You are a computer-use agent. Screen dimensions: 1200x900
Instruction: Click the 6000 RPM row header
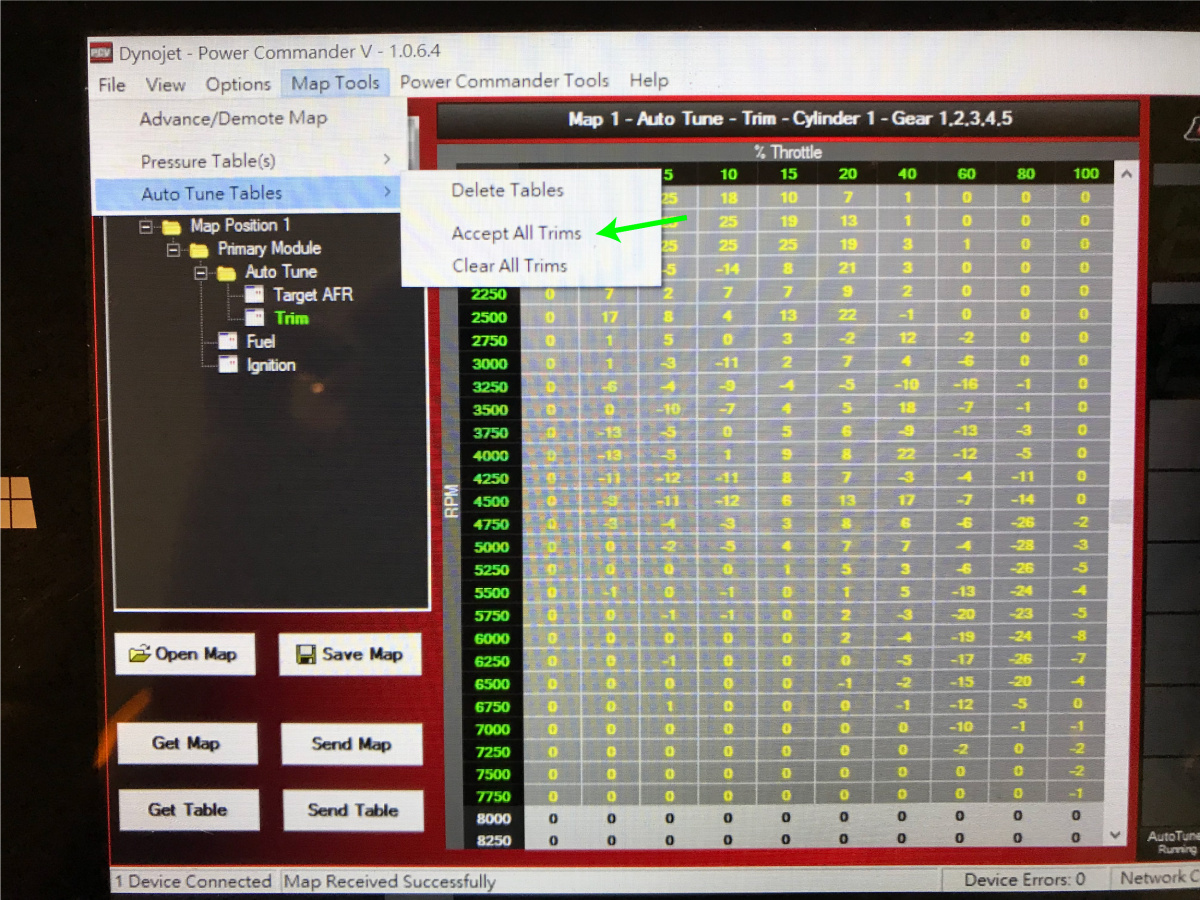tap(489, 639)
